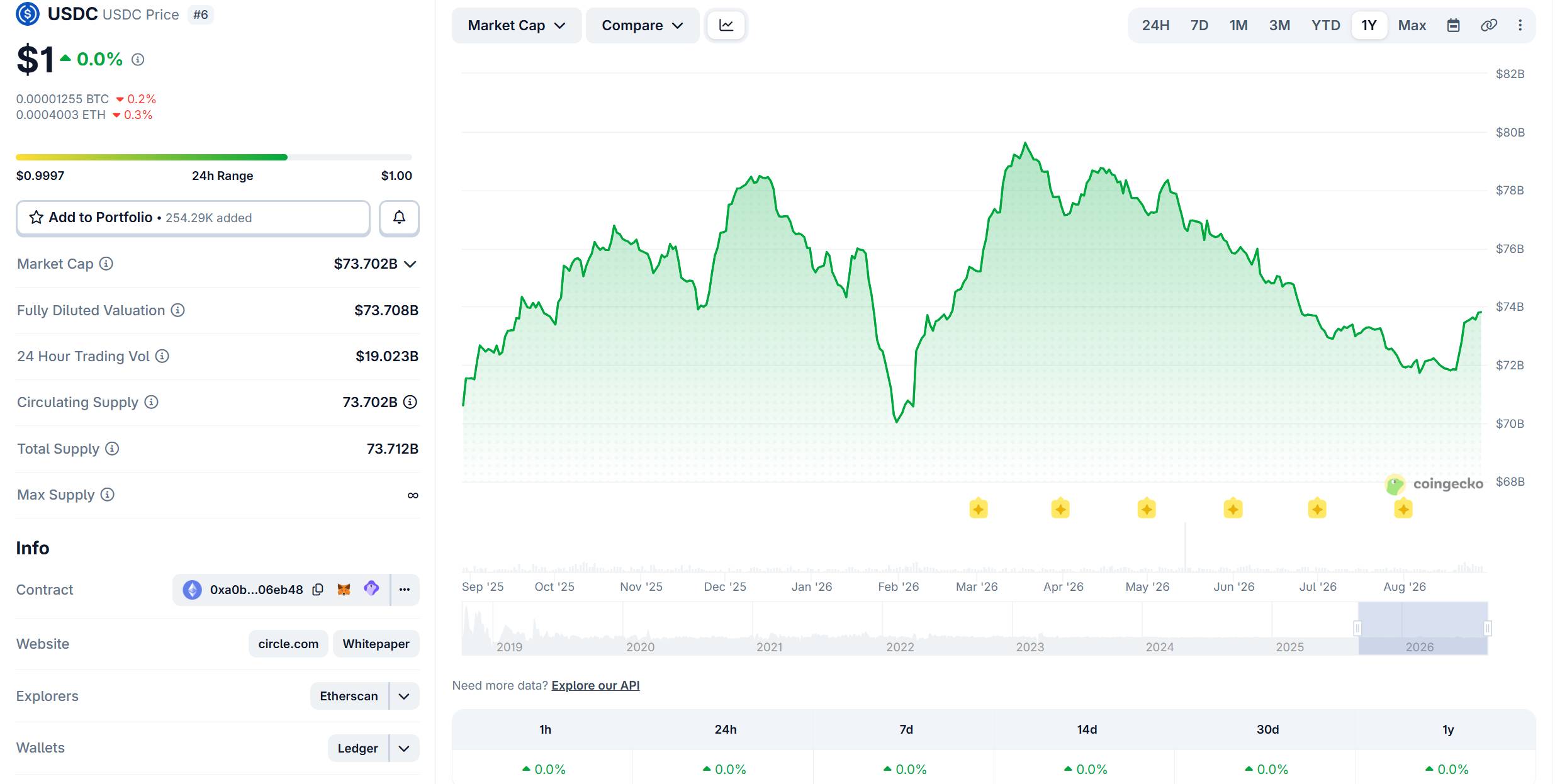Expand the Wallets dropdown arrow
This screenshot has height=784, width=1555.
click(x=405, y=748)
